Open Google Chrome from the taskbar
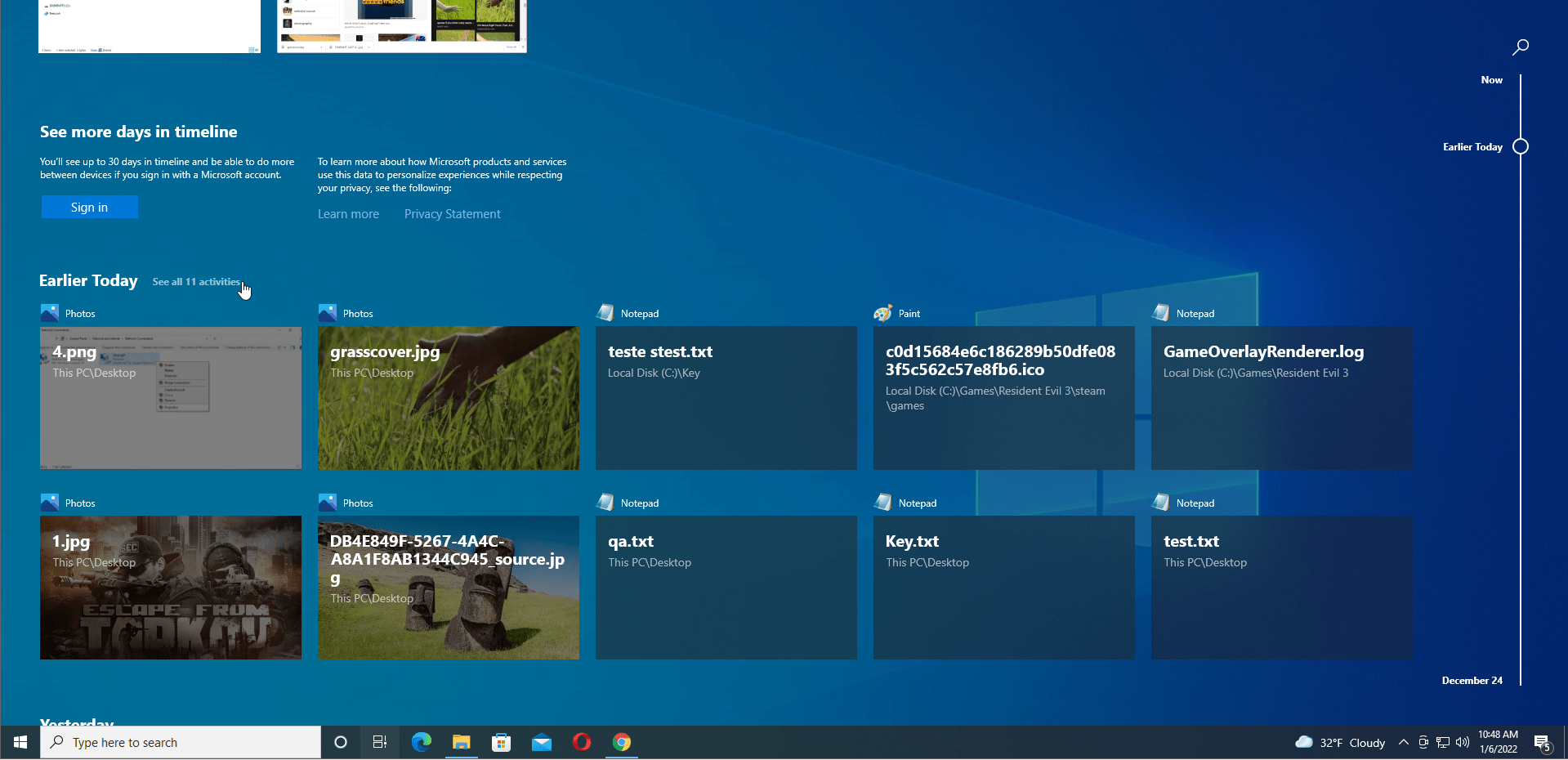 coord(622,742)
